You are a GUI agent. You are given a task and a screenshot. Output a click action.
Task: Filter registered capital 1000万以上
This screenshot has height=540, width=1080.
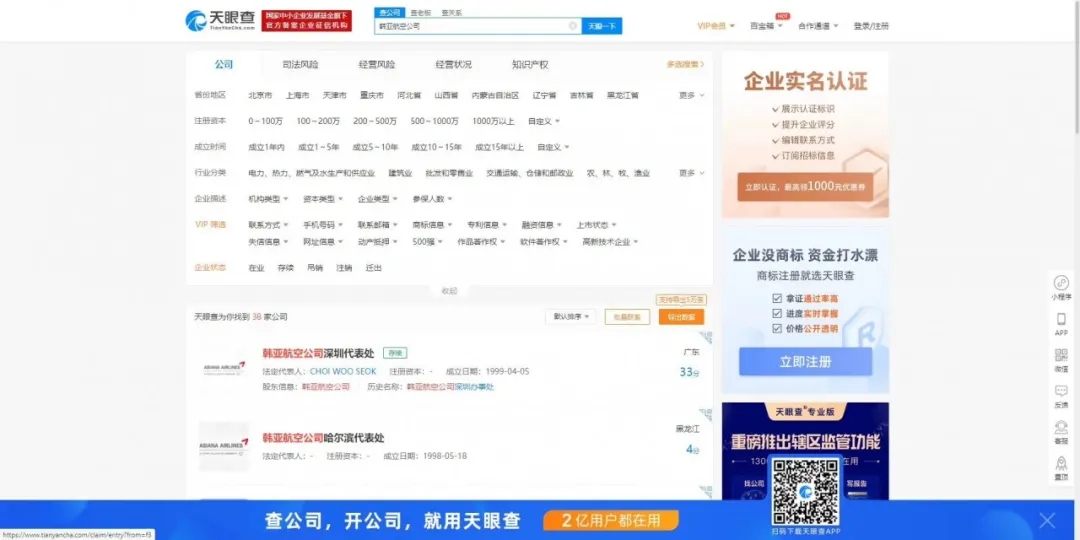pyautogui.click(x=492, y=121)
